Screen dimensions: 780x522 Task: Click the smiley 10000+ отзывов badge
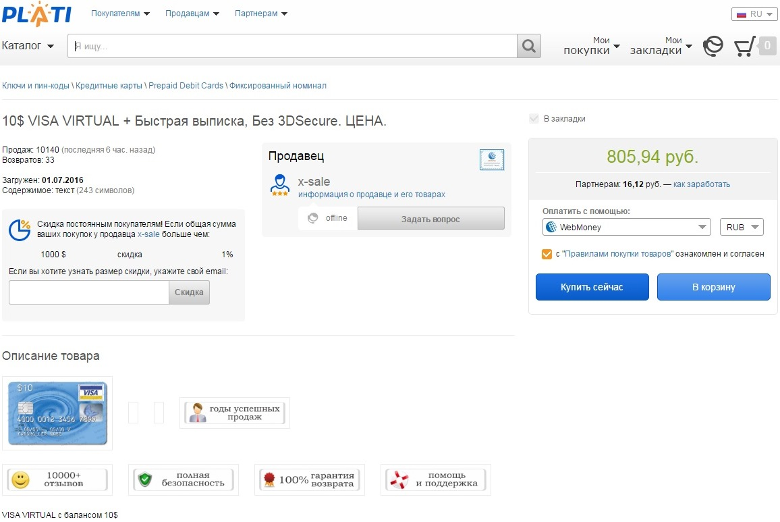pyautogui.click(x=57, y=480)
